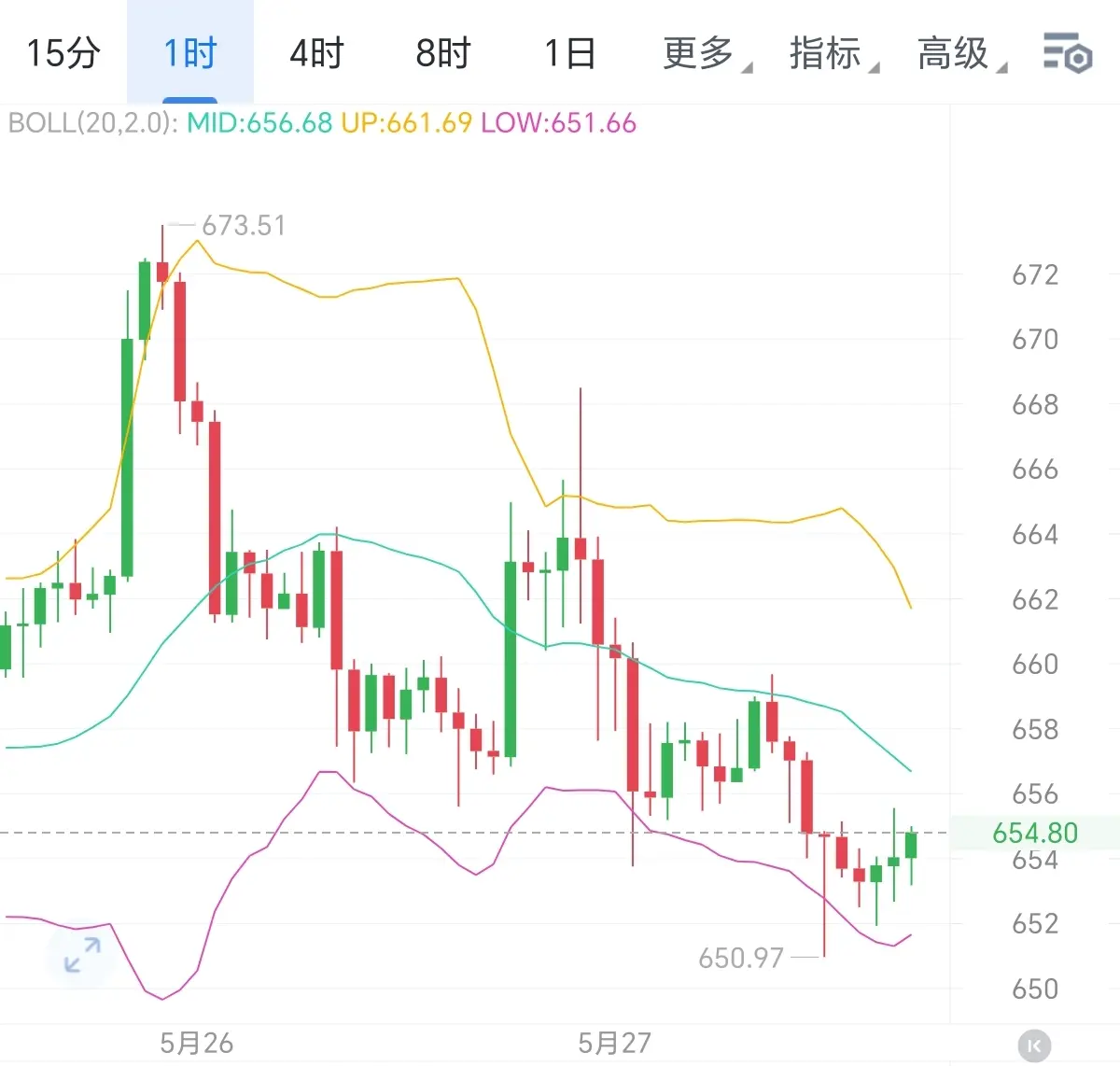1120x1066 pixels.
Task: Tap the 662 price axis label
Action: [1035, 599]
